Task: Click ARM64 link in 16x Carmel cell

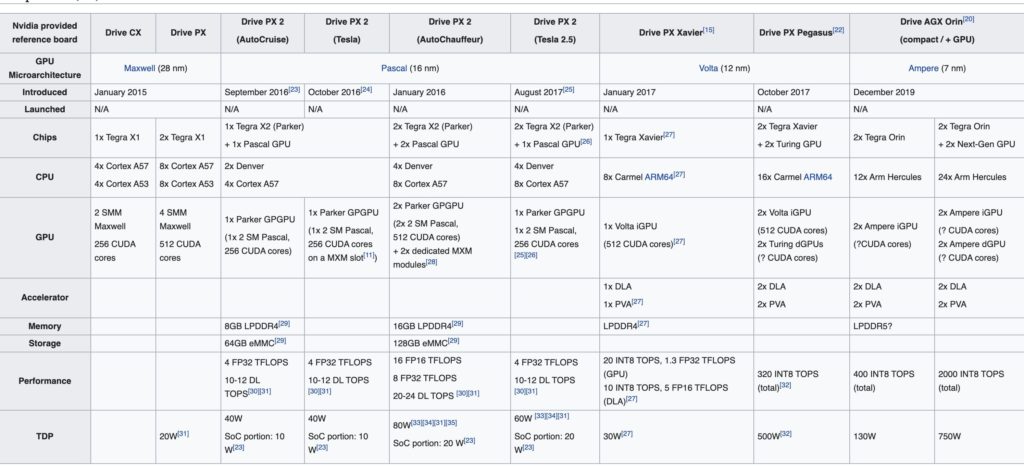Action: (817, 177)
